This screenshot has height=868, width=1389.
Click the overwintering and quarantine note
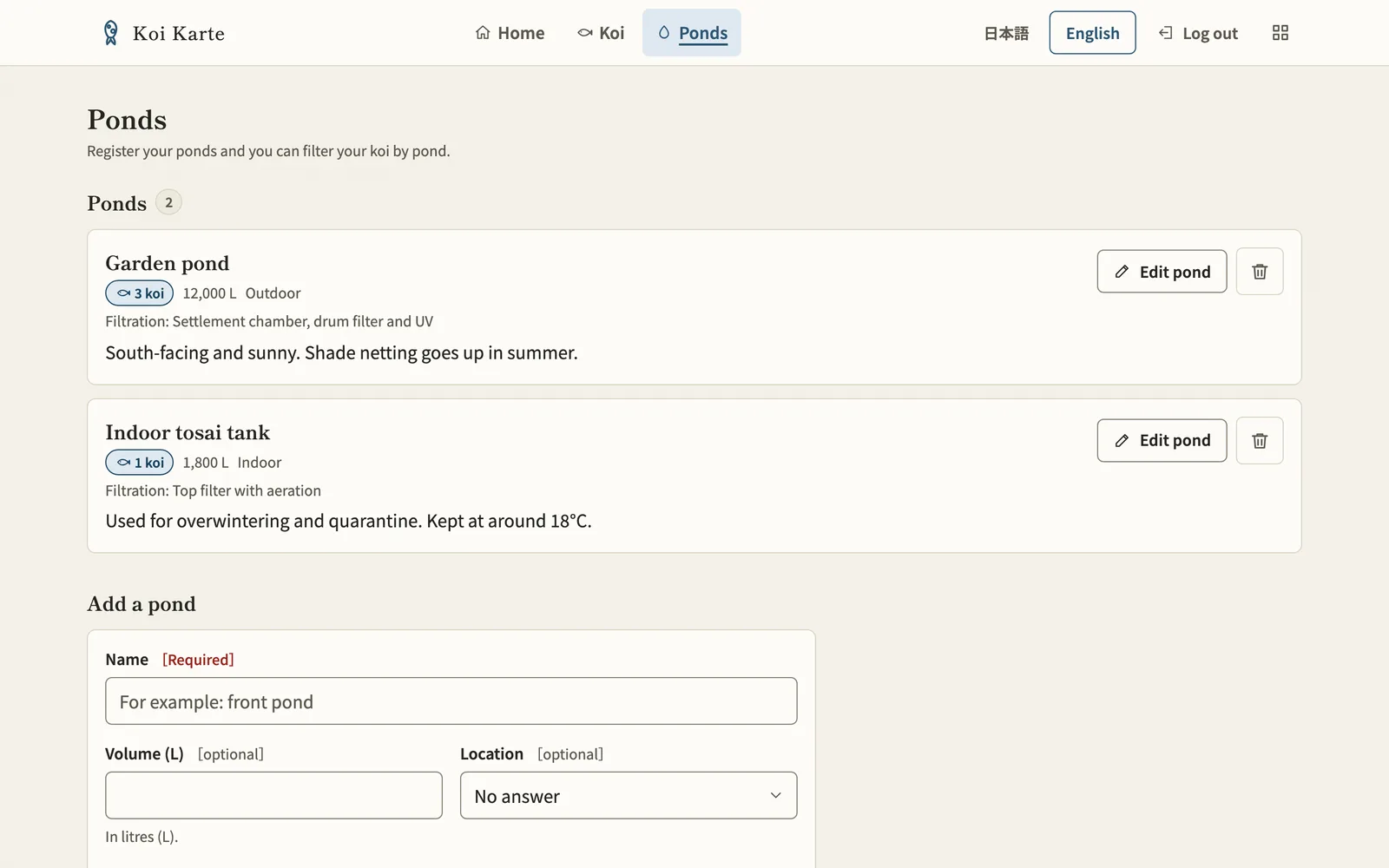(x=348, y=521)
